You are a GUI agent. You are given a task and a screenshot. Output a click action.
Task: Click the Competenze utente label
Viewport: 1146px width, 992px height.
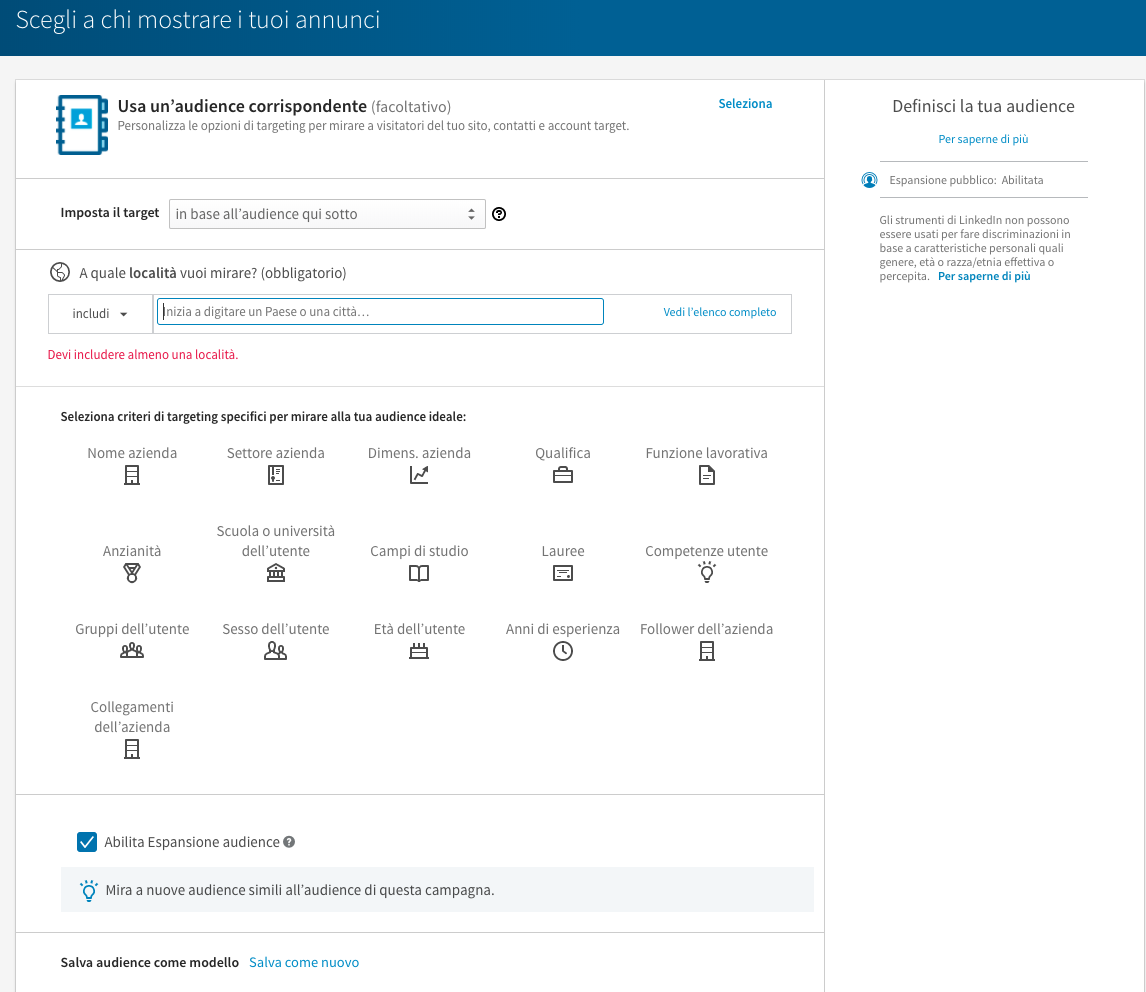point(707,551)
